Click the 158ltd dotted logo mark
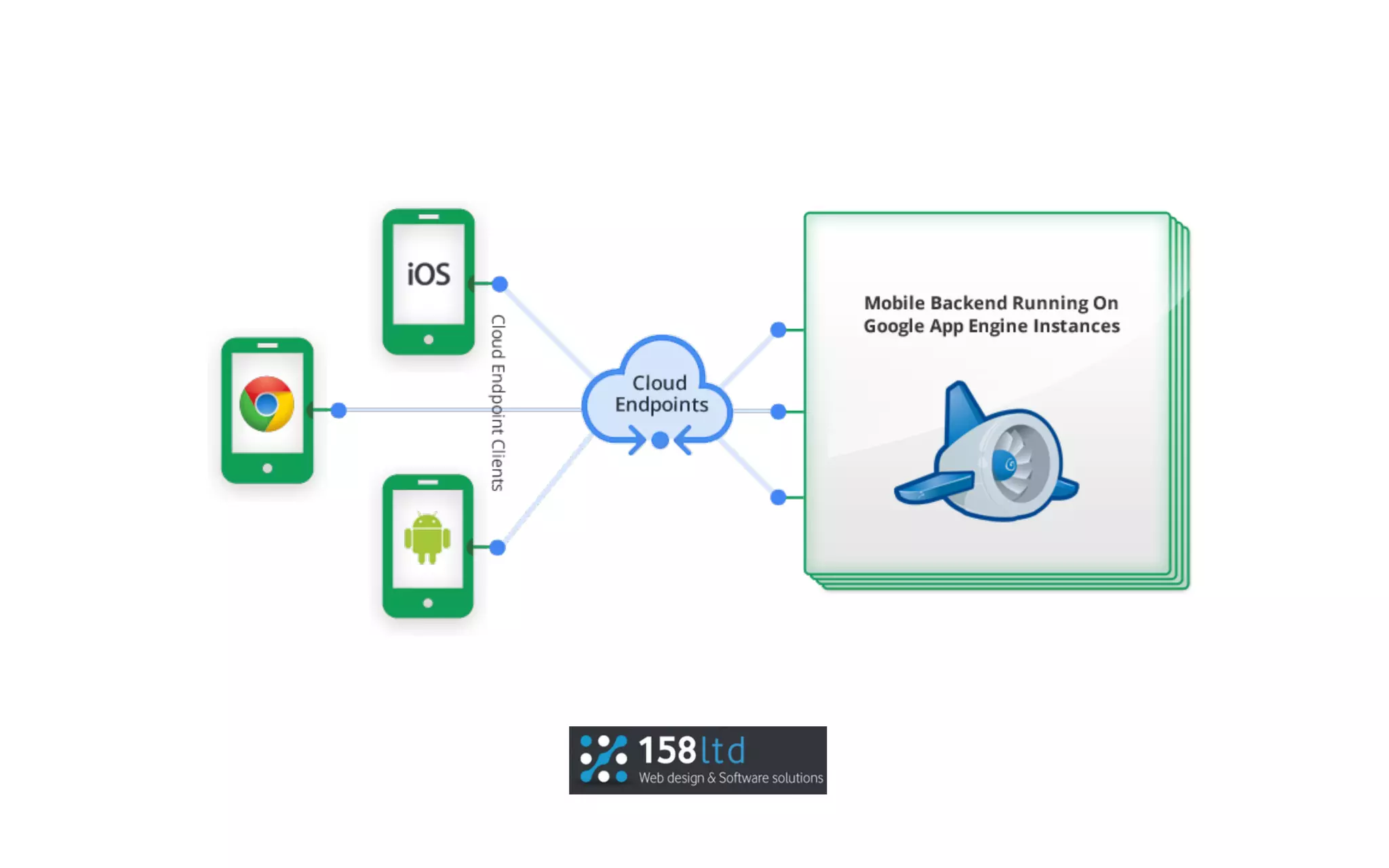1389x868 pixels. 603,759
